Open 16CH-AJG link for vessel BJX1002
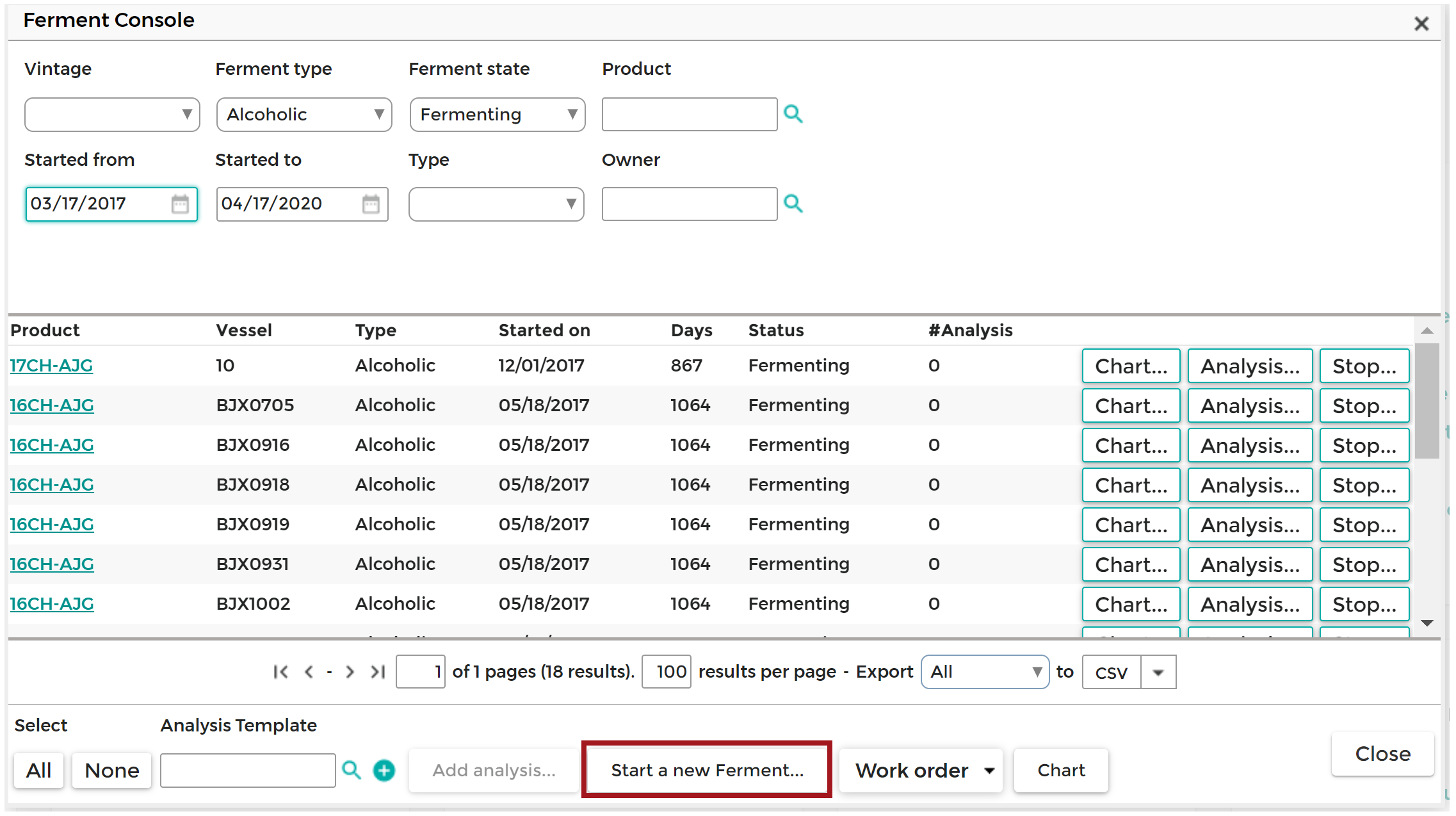 click(x=52, y=603)
